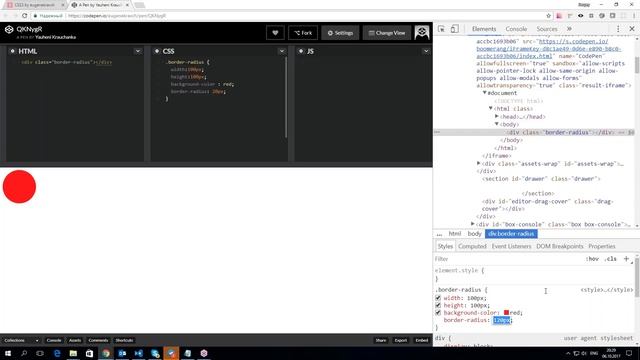
Task: Click the Share button in footer
Action: tap(381, 340)
